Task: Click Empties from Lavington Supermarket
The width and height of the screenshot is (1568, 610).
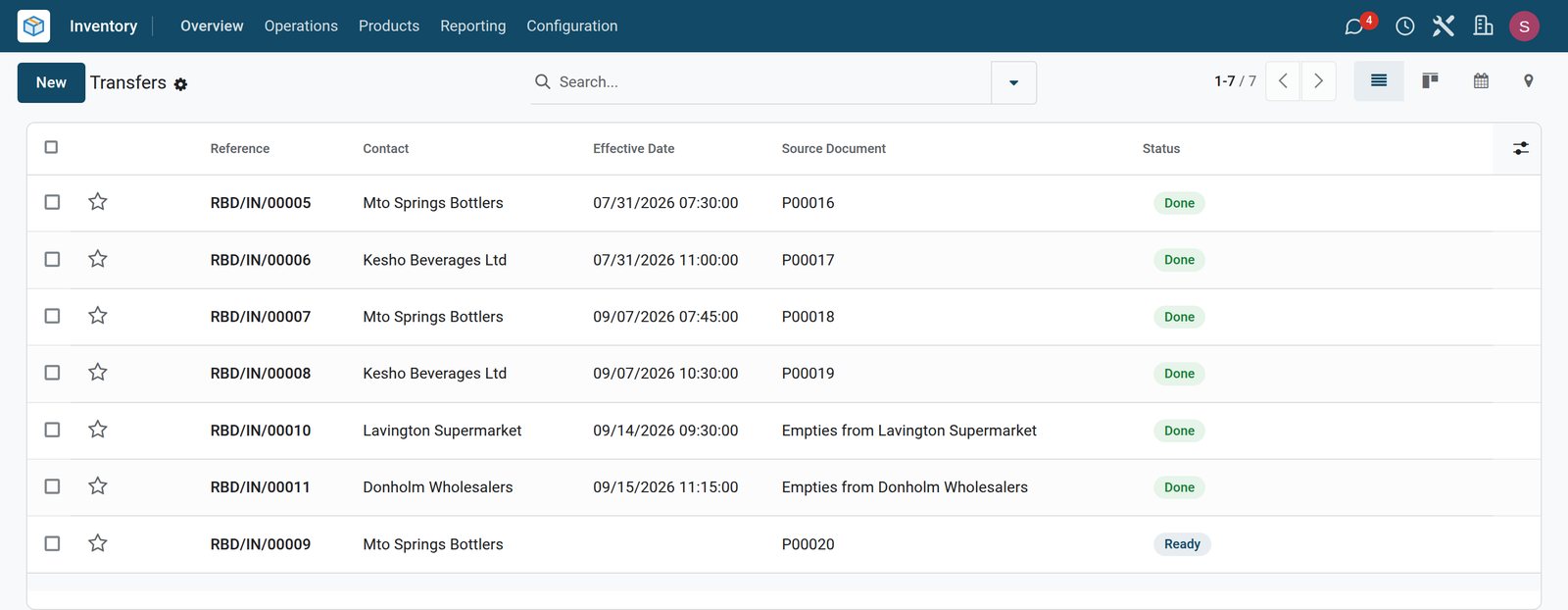Action: coord(909,431)
